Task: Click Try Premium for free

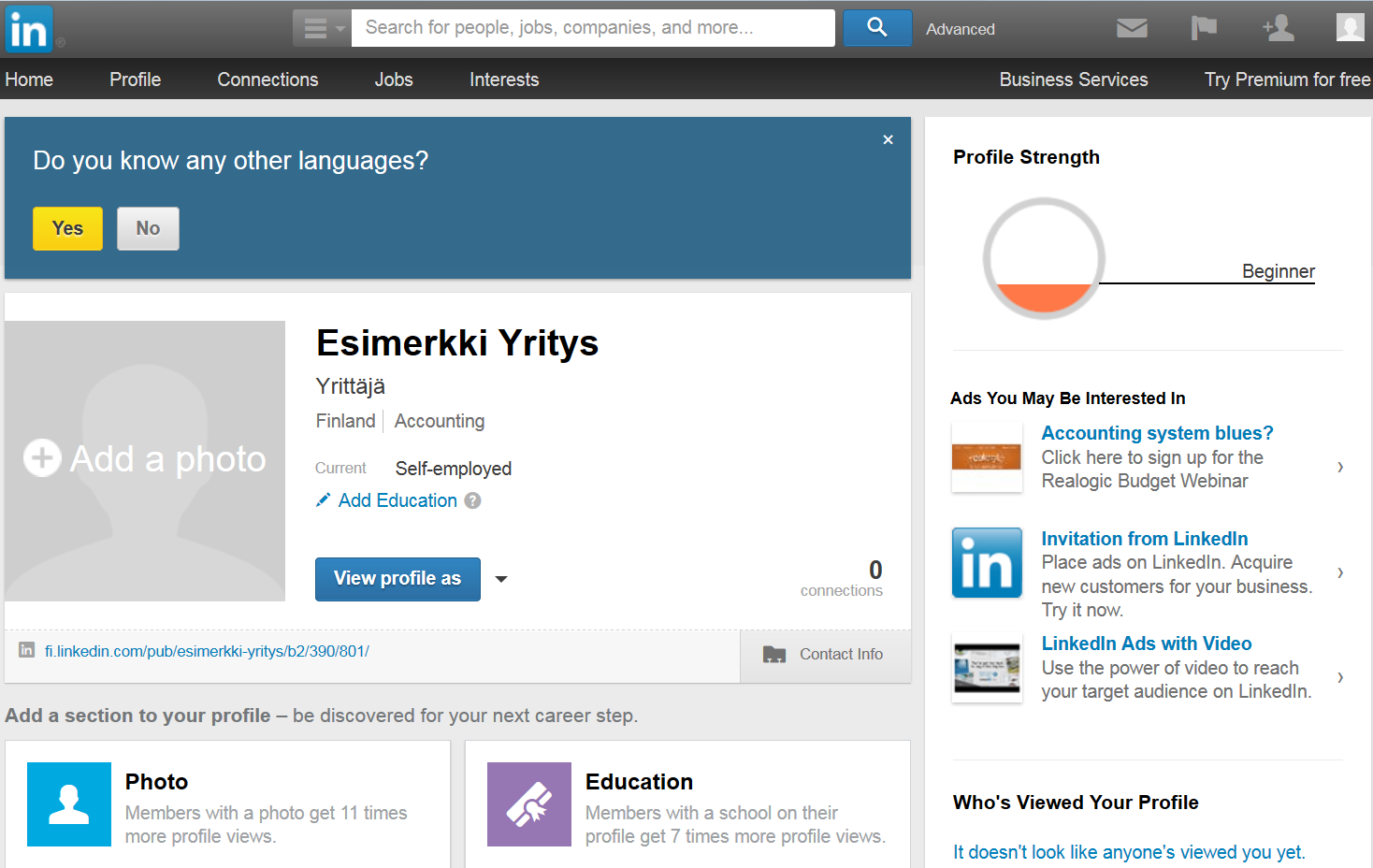Action: point(1288,80)
